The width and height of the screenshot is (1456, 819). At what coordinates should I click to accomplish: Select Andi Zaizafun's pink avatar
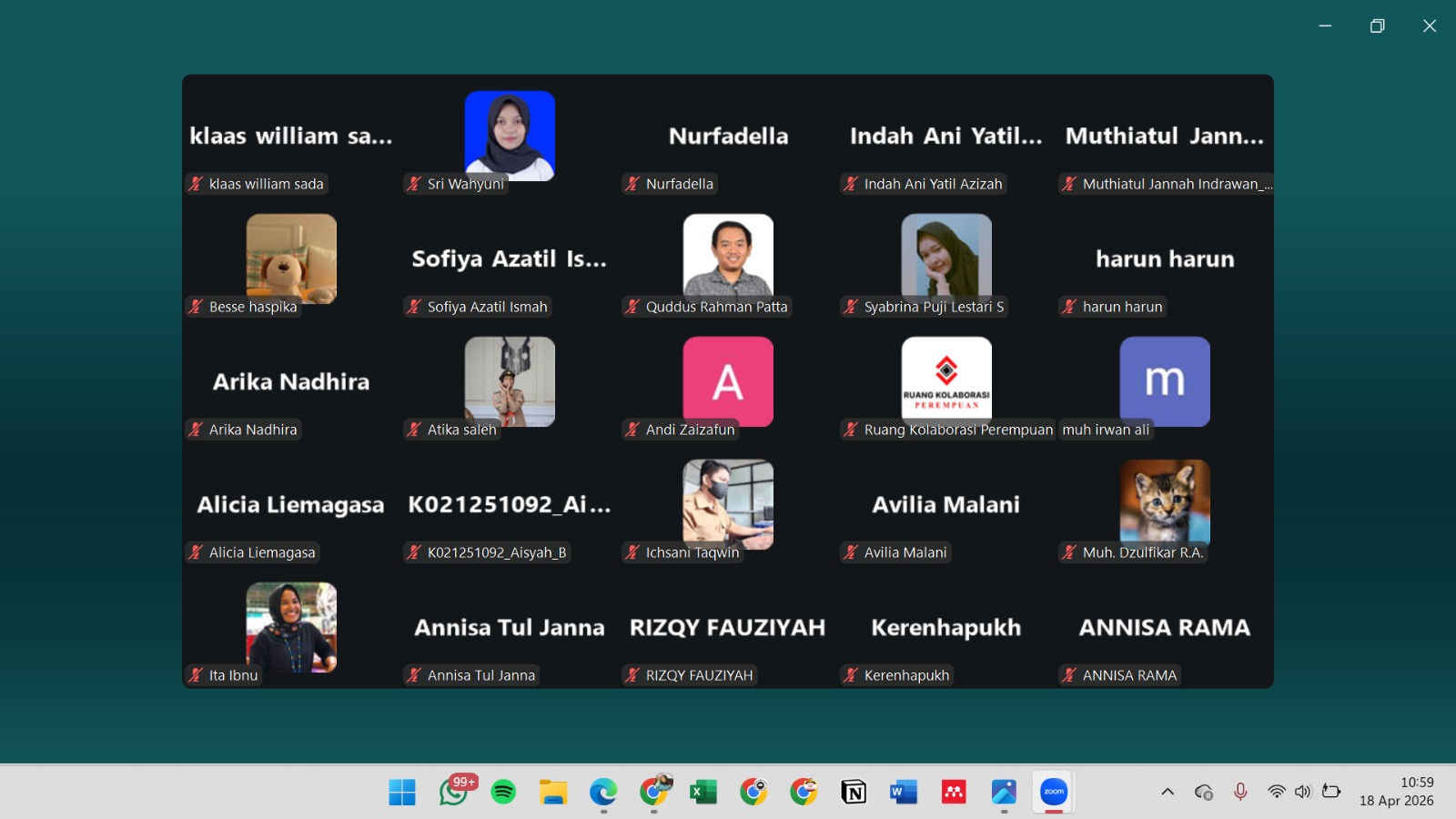[x=728, y=380]
